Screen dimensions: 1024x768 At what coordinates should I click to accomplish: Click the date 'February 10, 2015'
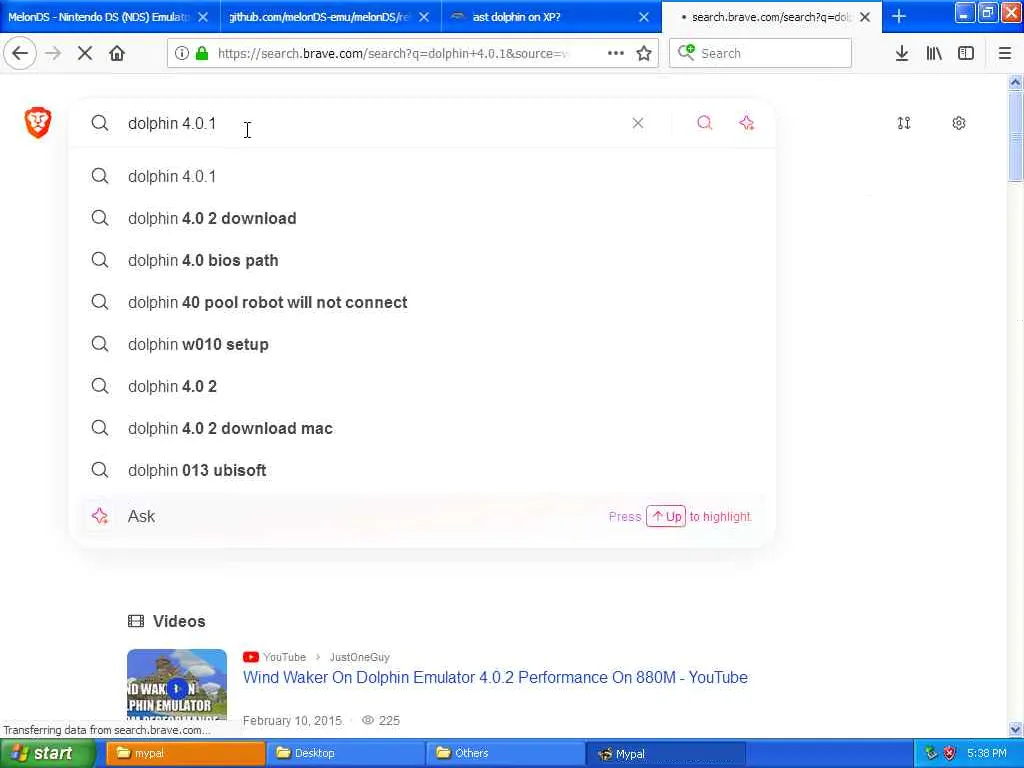292,720
